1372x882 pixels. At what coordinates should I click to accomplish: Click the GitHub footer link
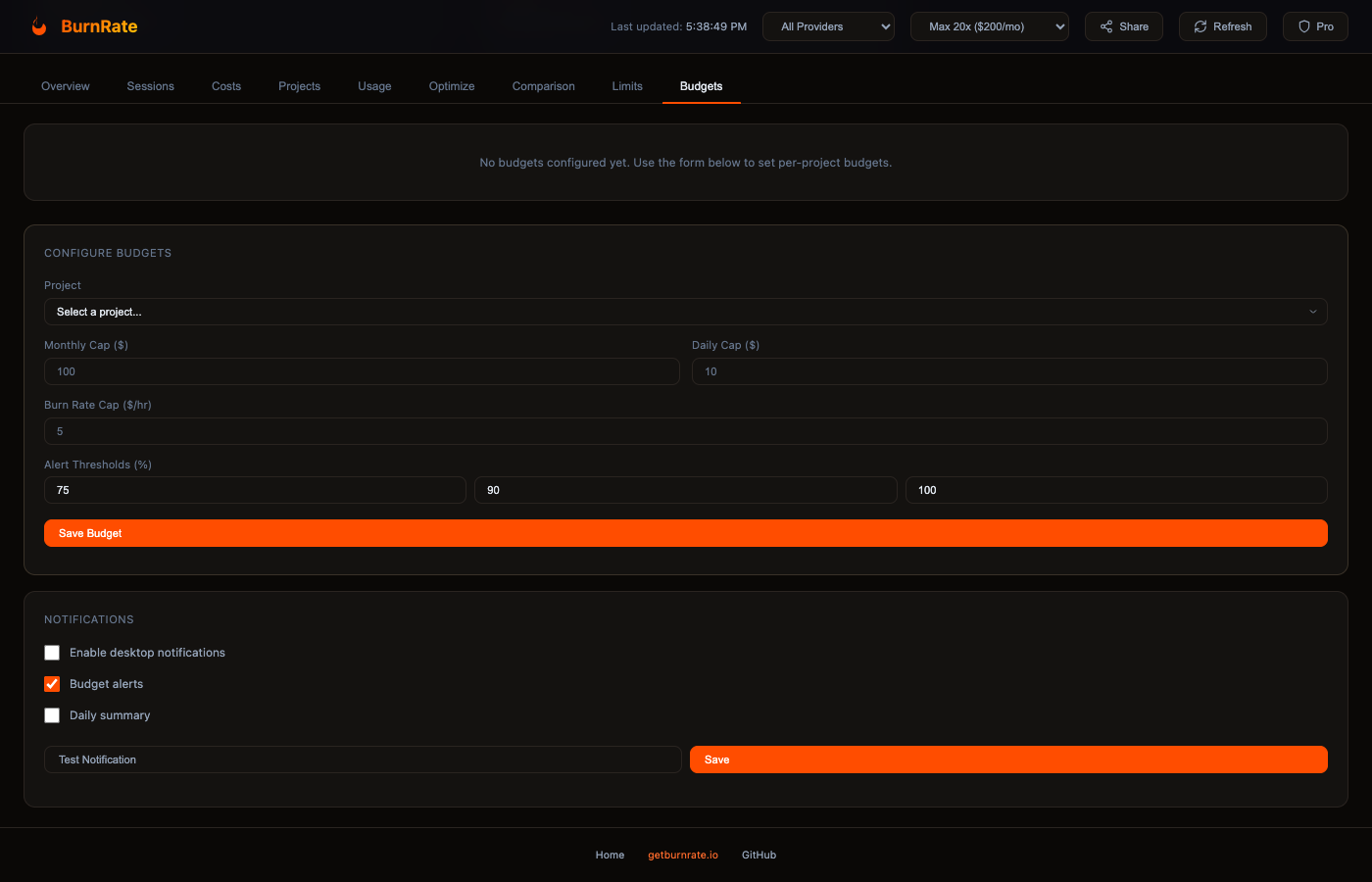point(759,855)
